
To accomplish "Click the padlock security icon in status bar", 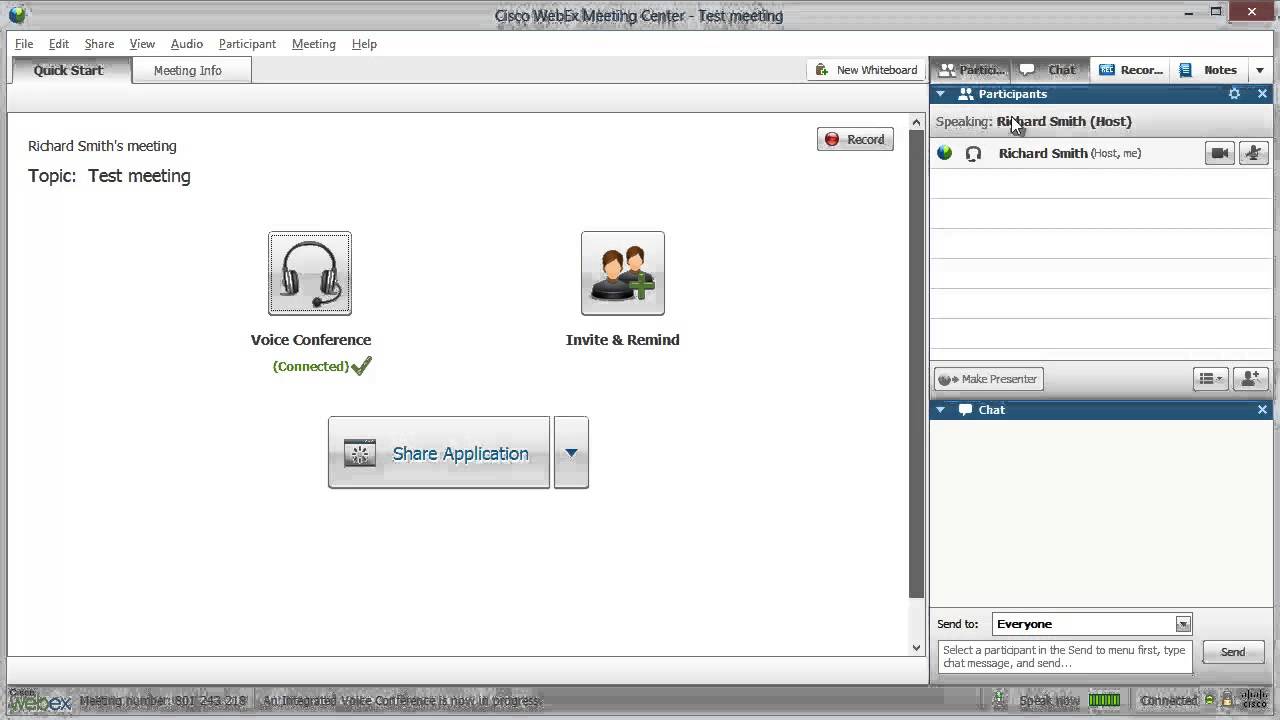I will (x=1227, y=700).
